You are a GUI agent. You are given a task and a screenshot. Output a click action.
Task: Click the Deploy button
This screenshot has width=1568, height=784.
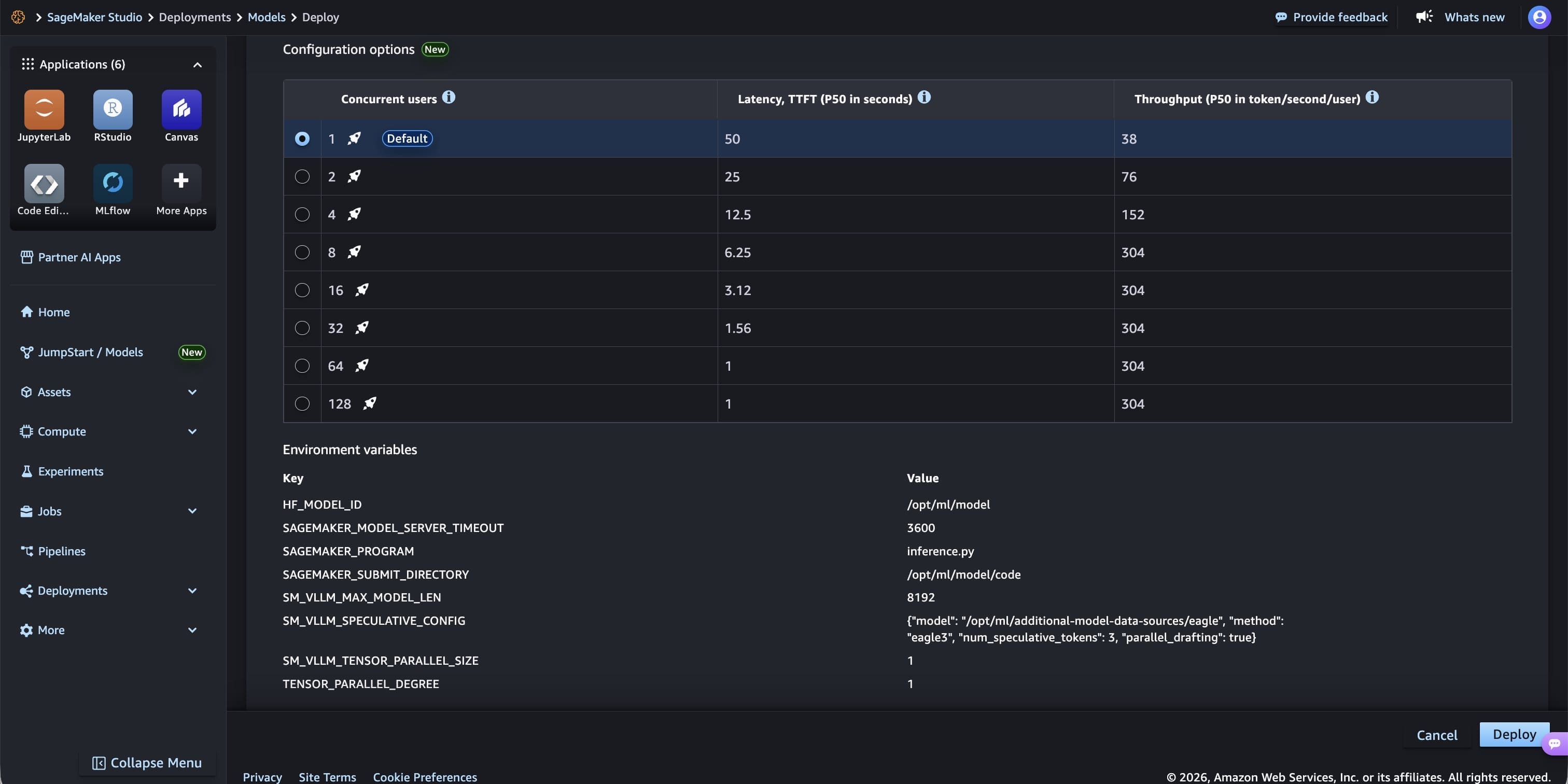[x=1515, y=734]
